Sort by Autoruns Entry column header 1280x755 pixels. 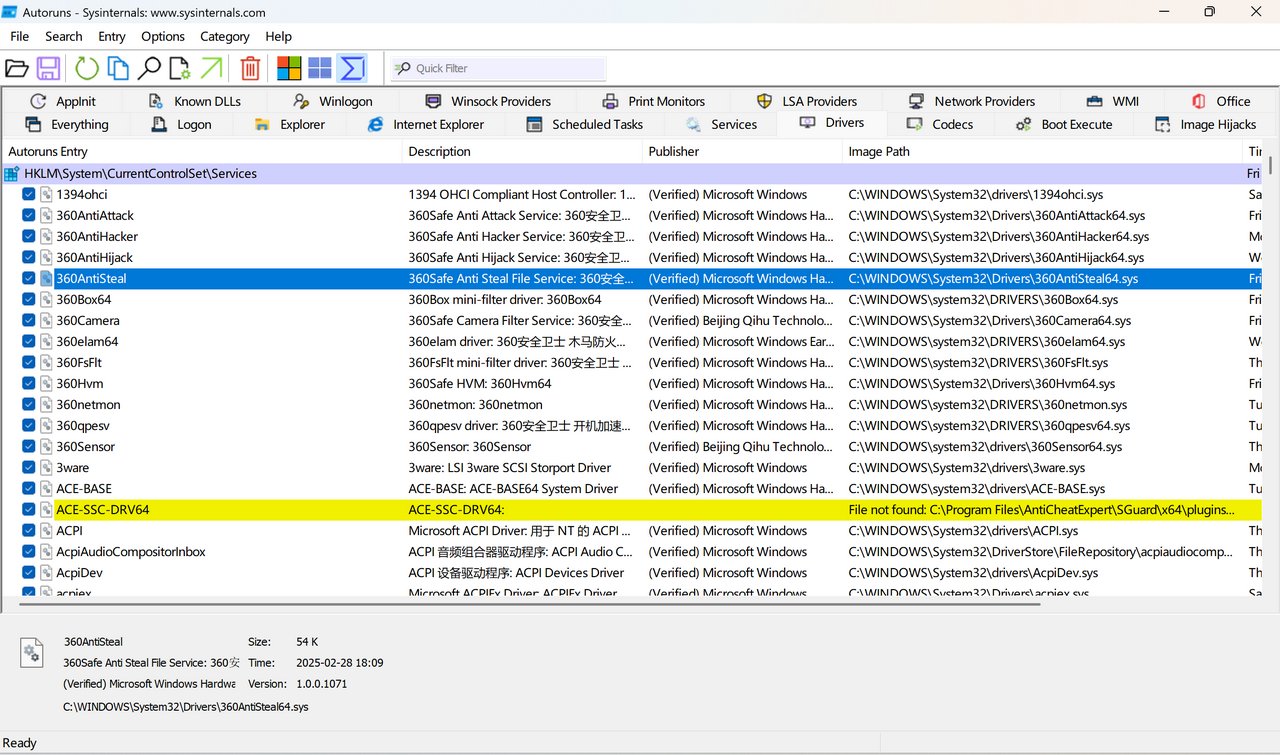[202, 152]
